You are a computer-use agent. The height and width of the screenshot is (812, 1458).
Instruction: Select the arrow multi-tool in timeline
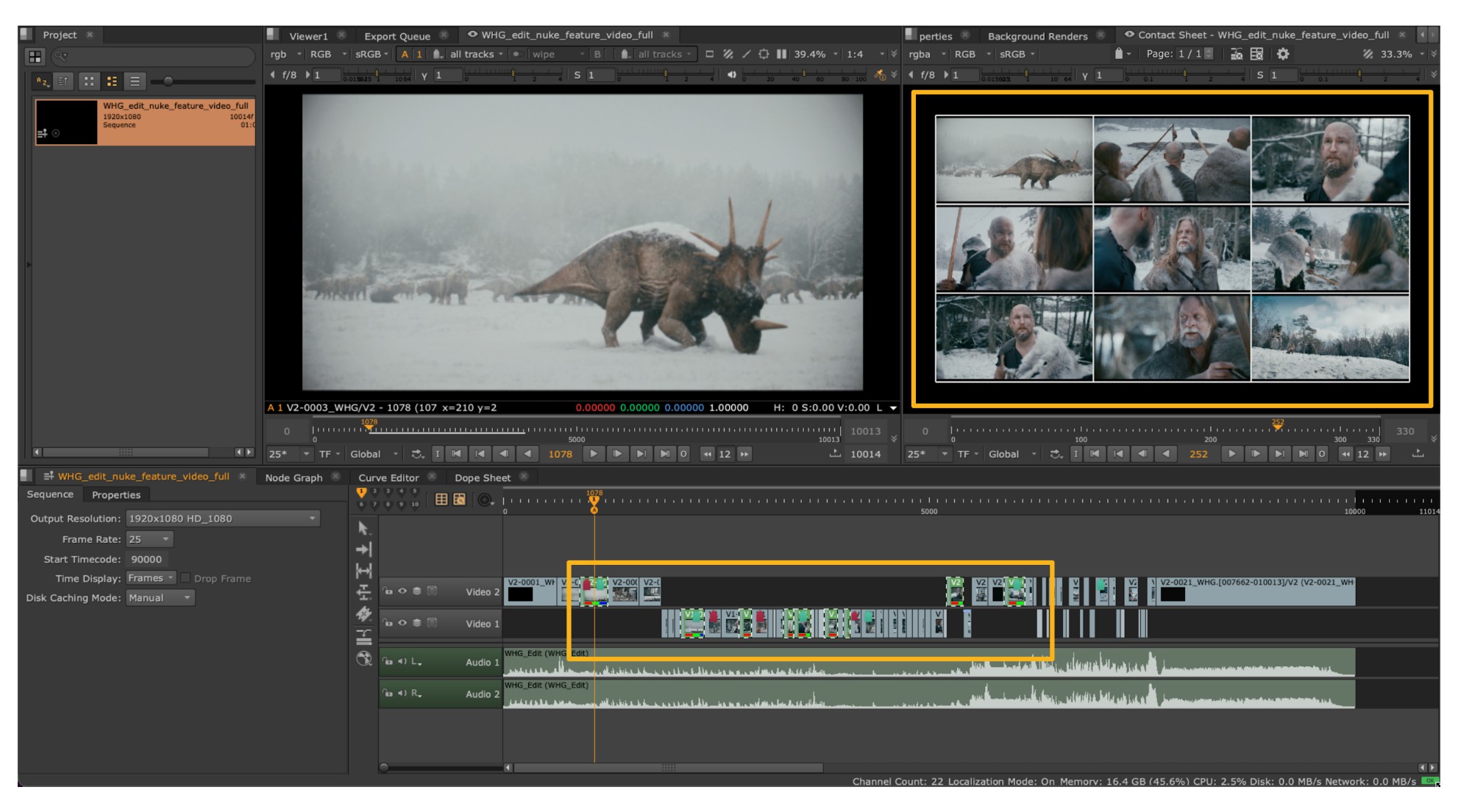(x=363, y=528)
